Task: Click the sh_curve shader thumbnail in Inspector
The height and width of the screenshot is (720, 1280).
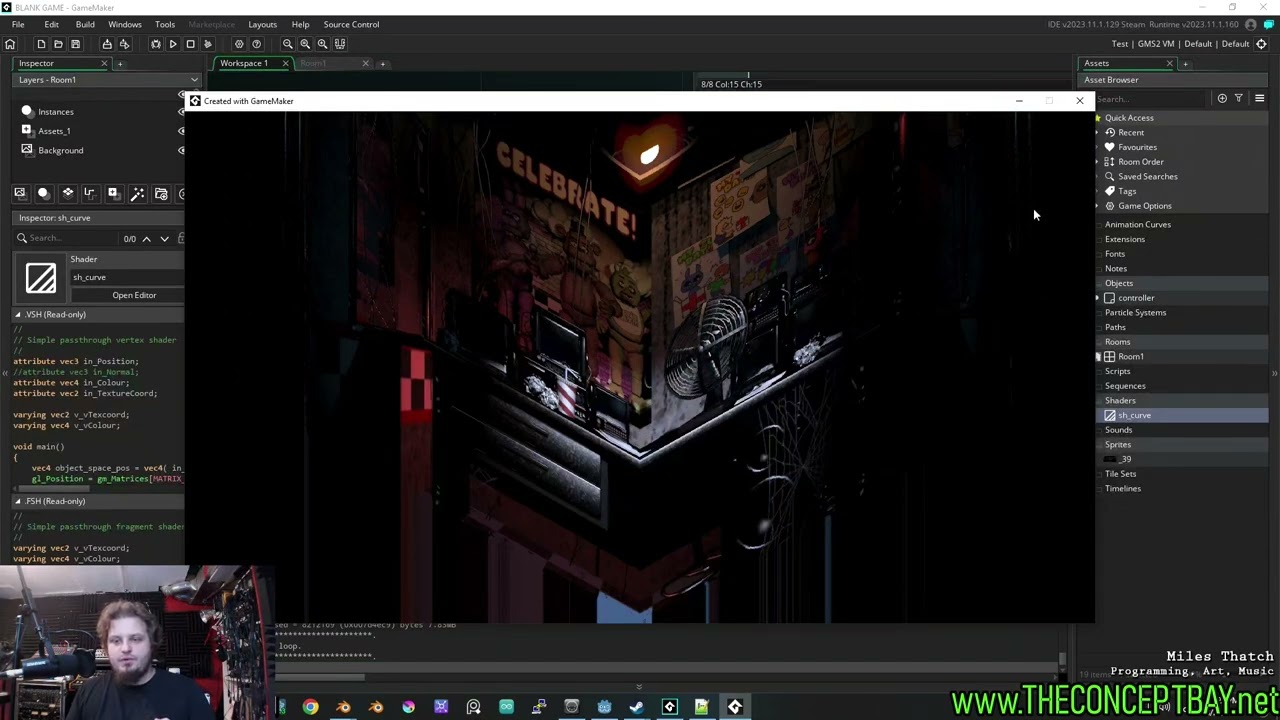Action: point(41,278)
